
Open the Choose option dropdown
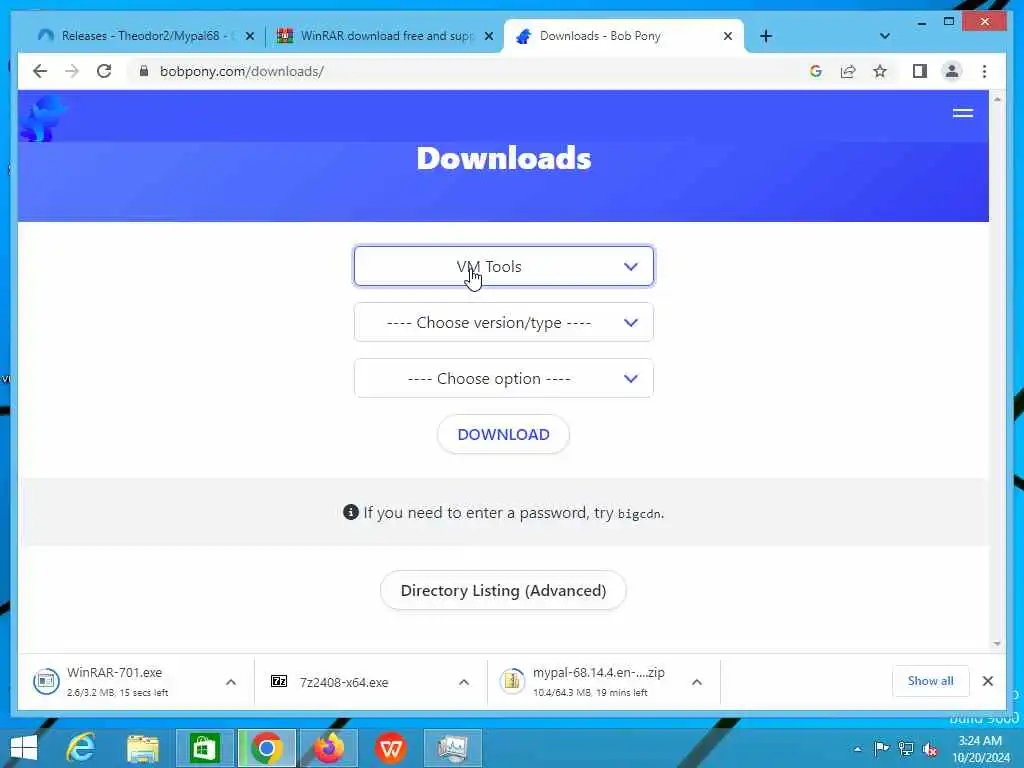coord(504,378)
